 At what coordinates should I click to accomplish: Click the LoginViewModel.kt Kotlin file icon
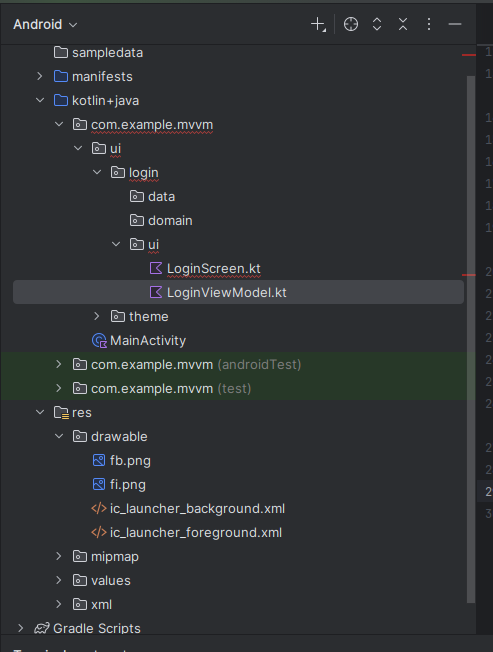click(155, 292)
